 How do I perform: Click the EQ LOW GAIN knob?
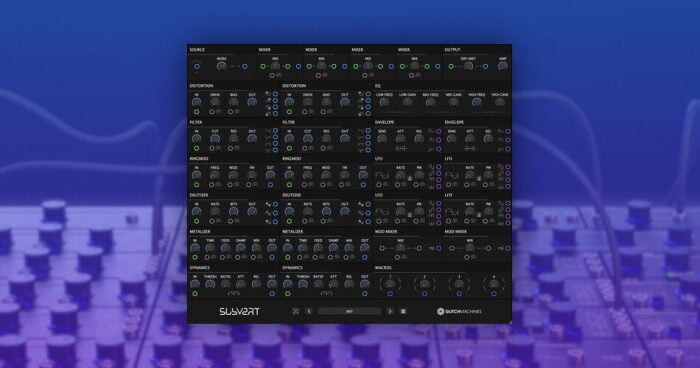coord(407,103)
